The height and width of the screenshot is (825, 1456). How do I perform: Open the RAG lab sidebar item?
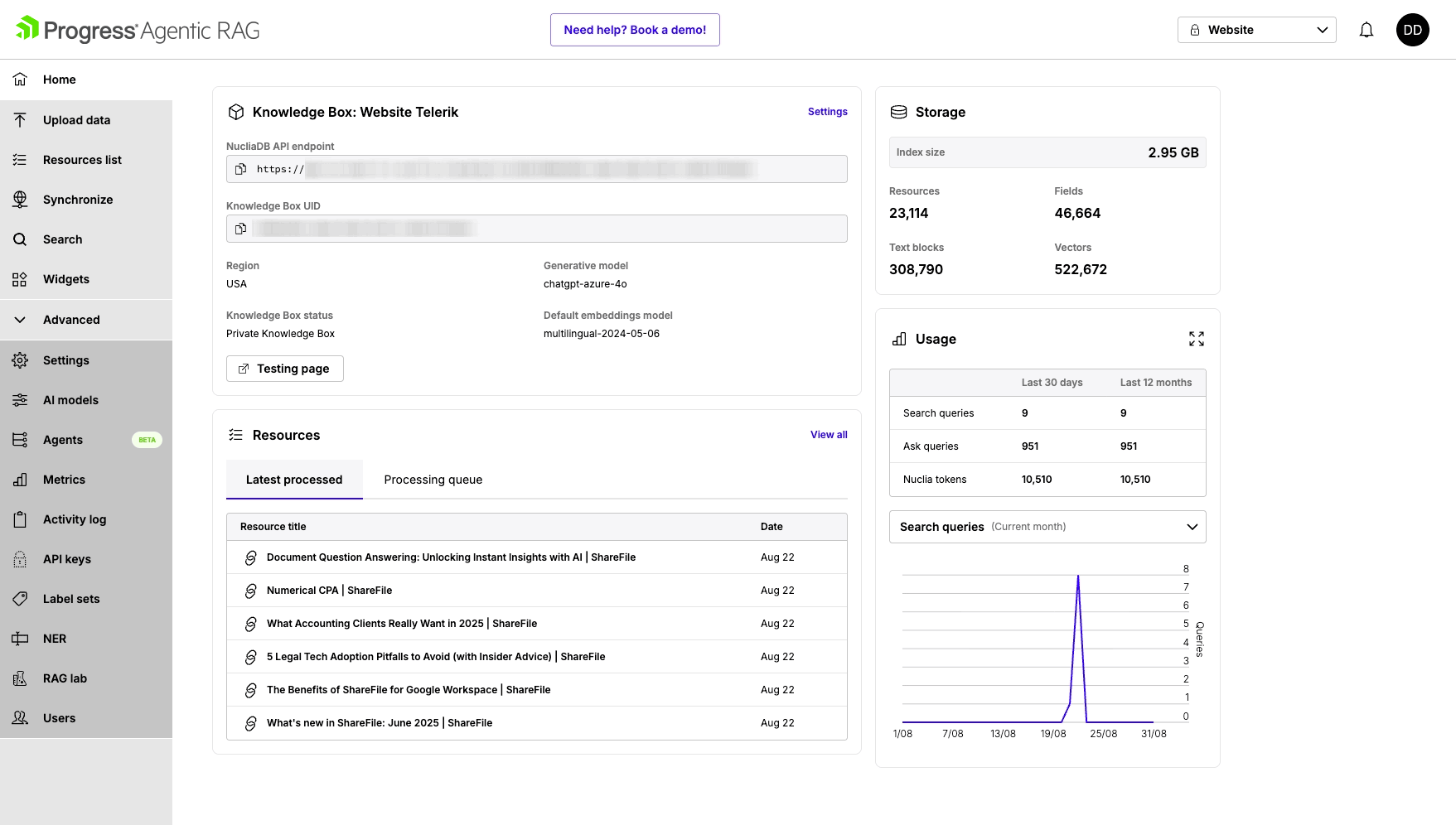[x=65, y=678]
